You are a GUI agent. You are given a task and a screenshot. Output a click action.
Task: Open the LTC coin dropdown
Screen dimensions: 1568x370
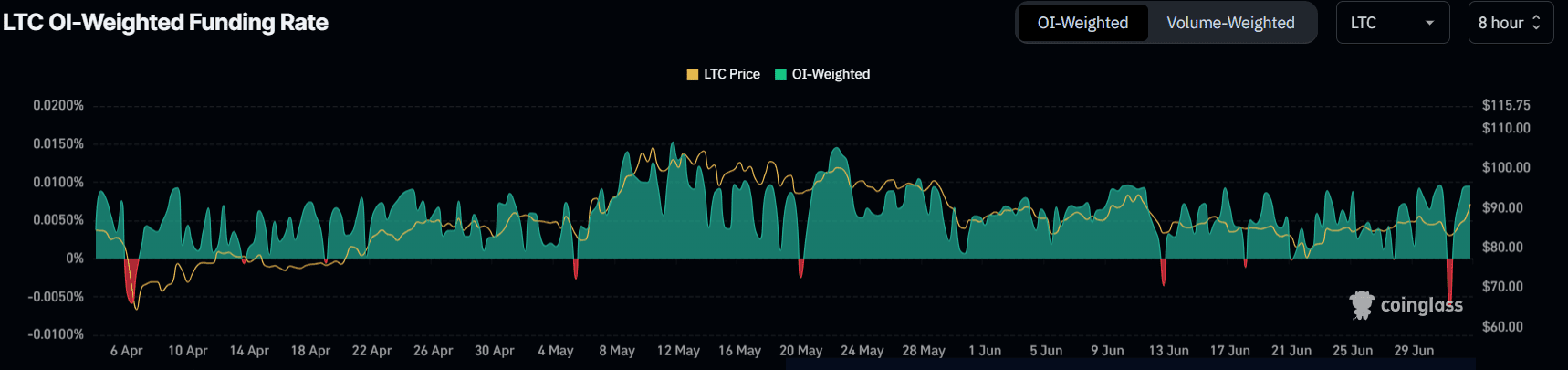(1393, 23)
